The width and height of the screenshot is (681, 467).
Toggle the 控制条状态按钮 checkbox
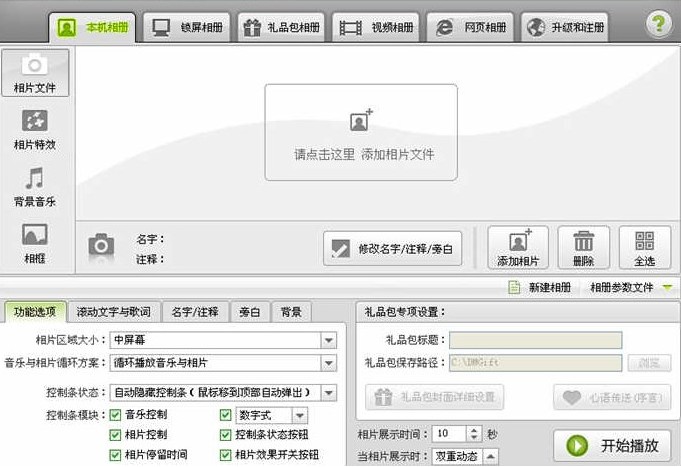tap(225, 434)
